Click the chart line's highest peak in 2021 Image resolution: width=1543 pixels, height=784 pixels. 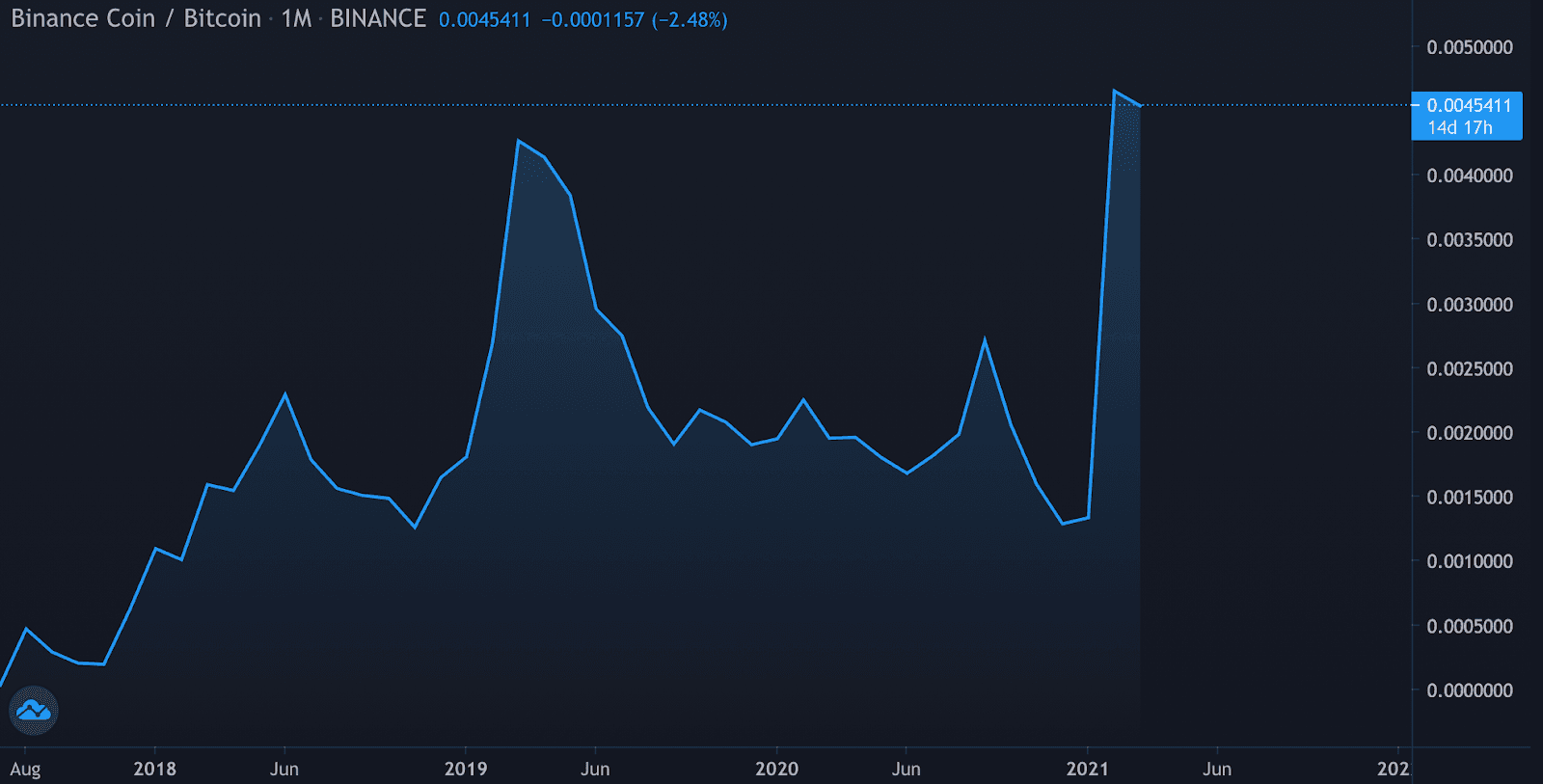click(1114, 92)
